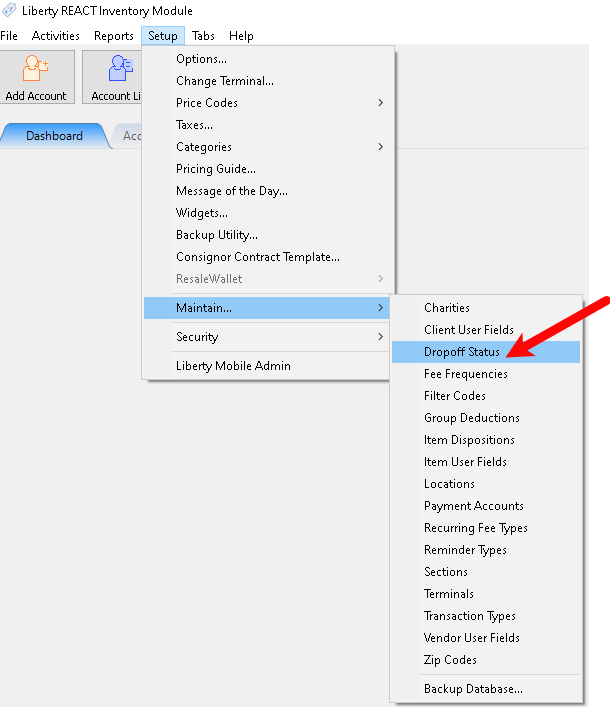Click the Liberty REACT app icon in title bar

tap(9, 10)
